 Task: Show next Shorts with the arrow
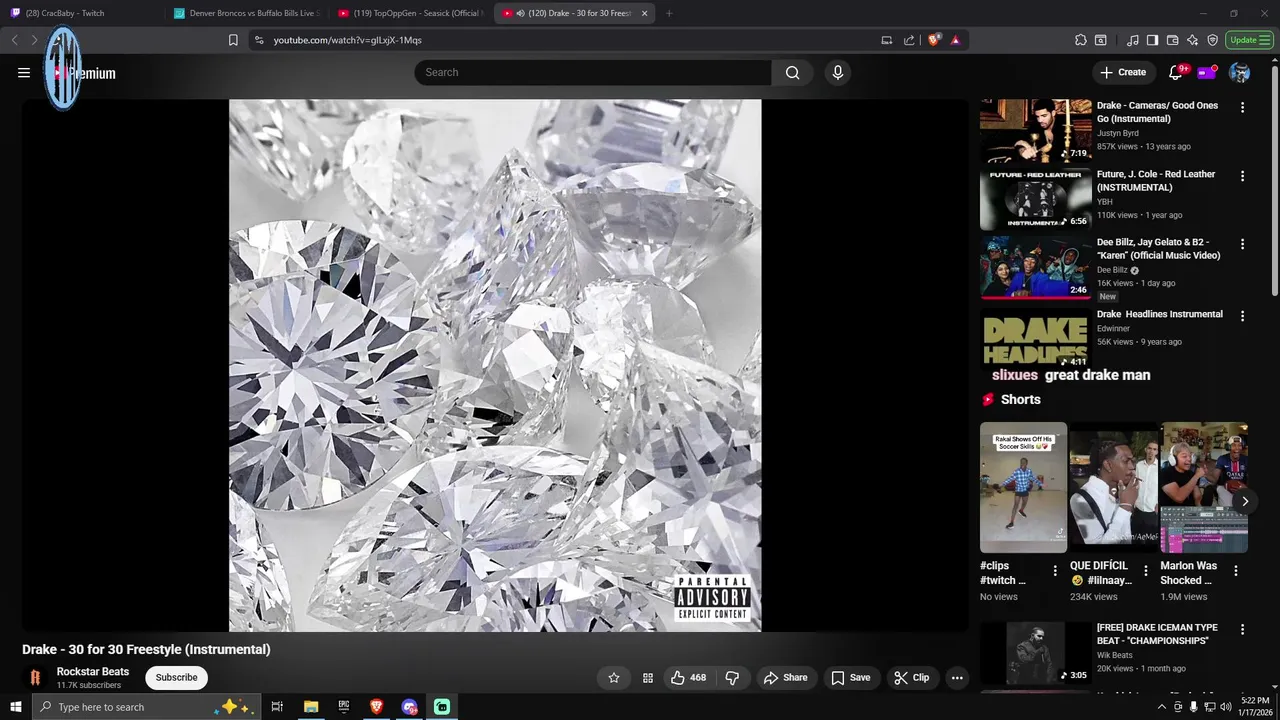tap(1245, 502)
